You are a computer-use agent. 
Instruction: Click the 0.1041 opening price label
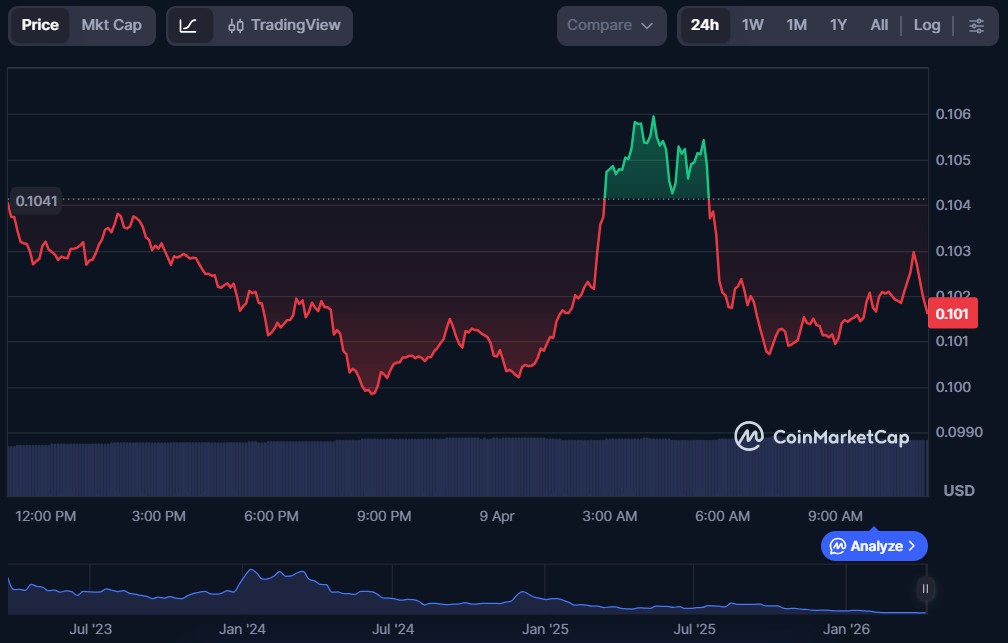pos(36,200)
